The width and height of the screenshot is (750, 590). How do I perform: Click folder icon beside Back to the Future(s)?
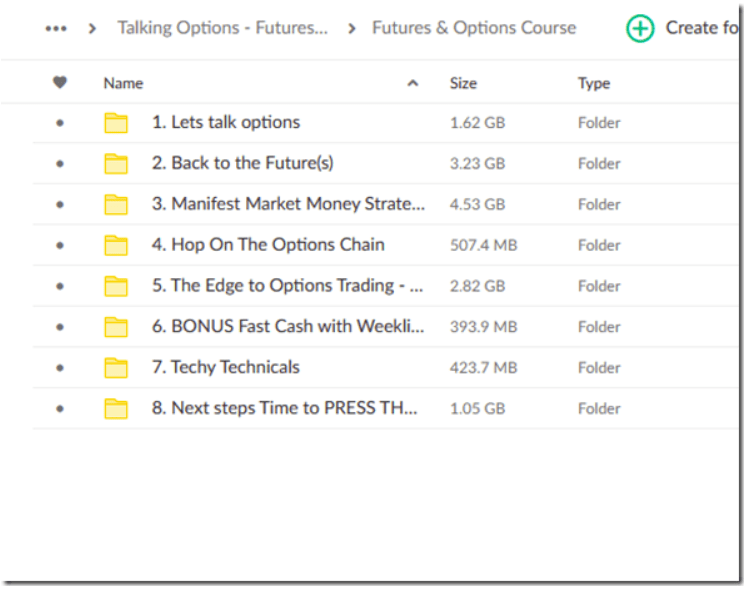click(x=116, y=164)
